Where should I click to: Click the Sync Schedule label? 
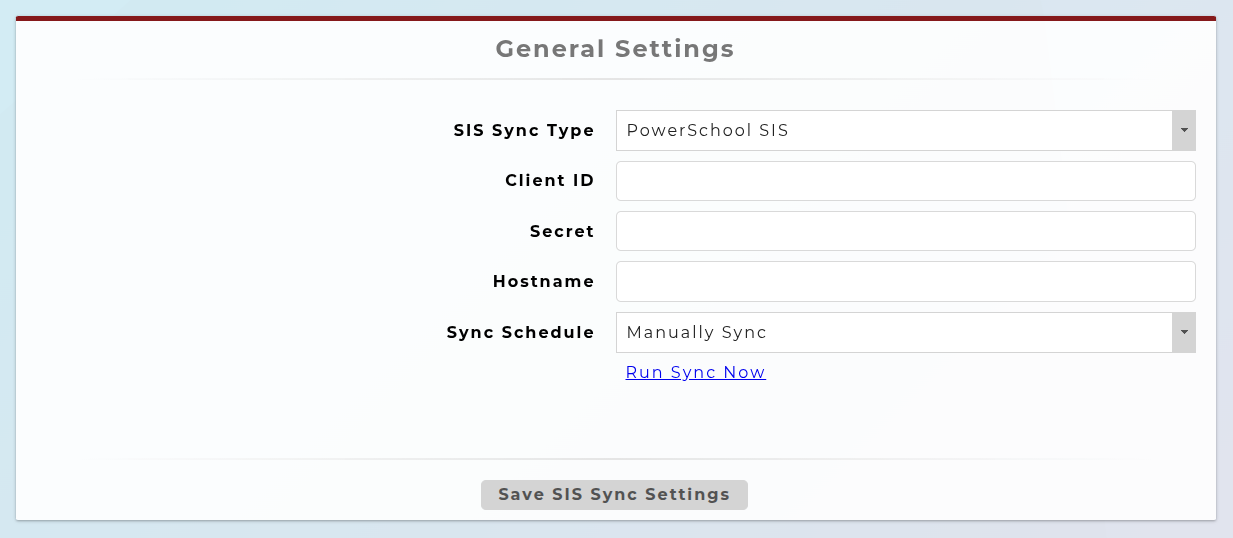tap(521, 332)
